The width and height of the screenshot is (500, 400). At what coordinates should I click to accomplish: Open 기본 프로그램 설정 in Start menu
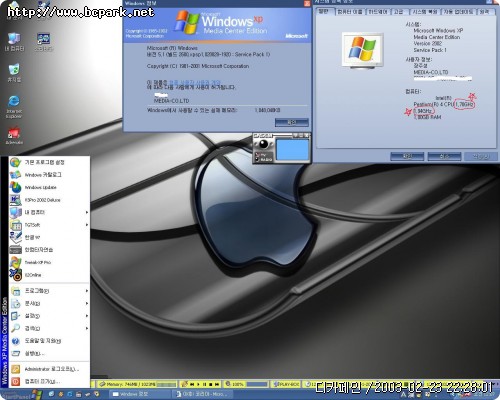click(x=49, y=162)
